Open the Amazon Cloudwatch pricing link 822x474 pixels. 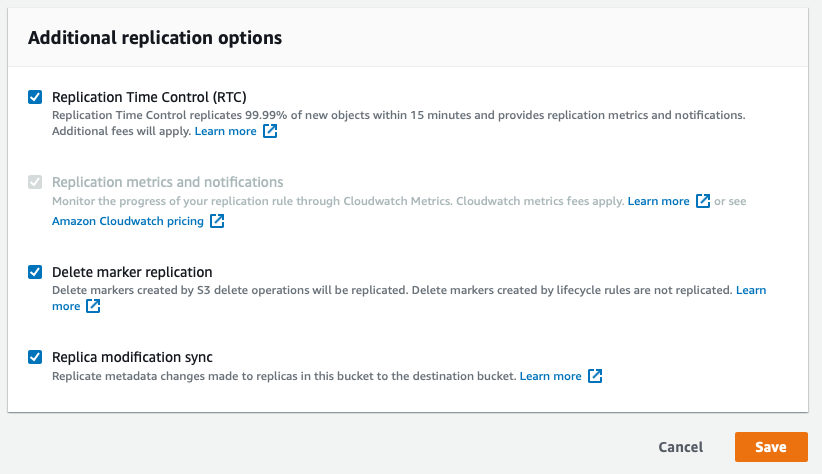click(x=128, y=221)
